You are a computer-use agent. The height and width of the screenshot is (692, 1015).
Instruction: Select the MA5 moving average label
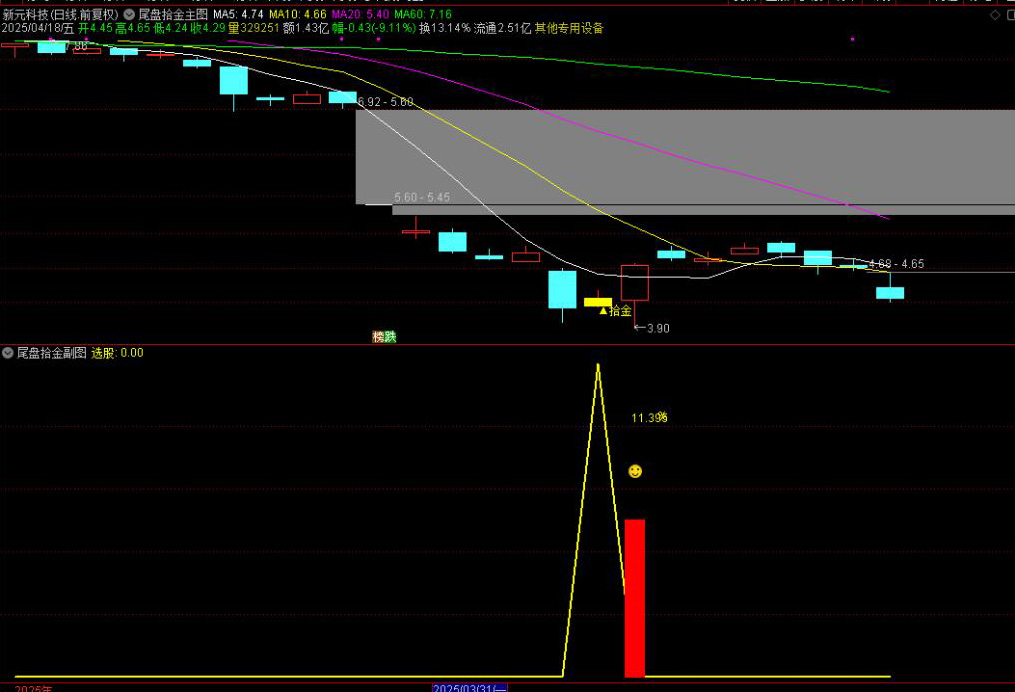click(238, 15)
